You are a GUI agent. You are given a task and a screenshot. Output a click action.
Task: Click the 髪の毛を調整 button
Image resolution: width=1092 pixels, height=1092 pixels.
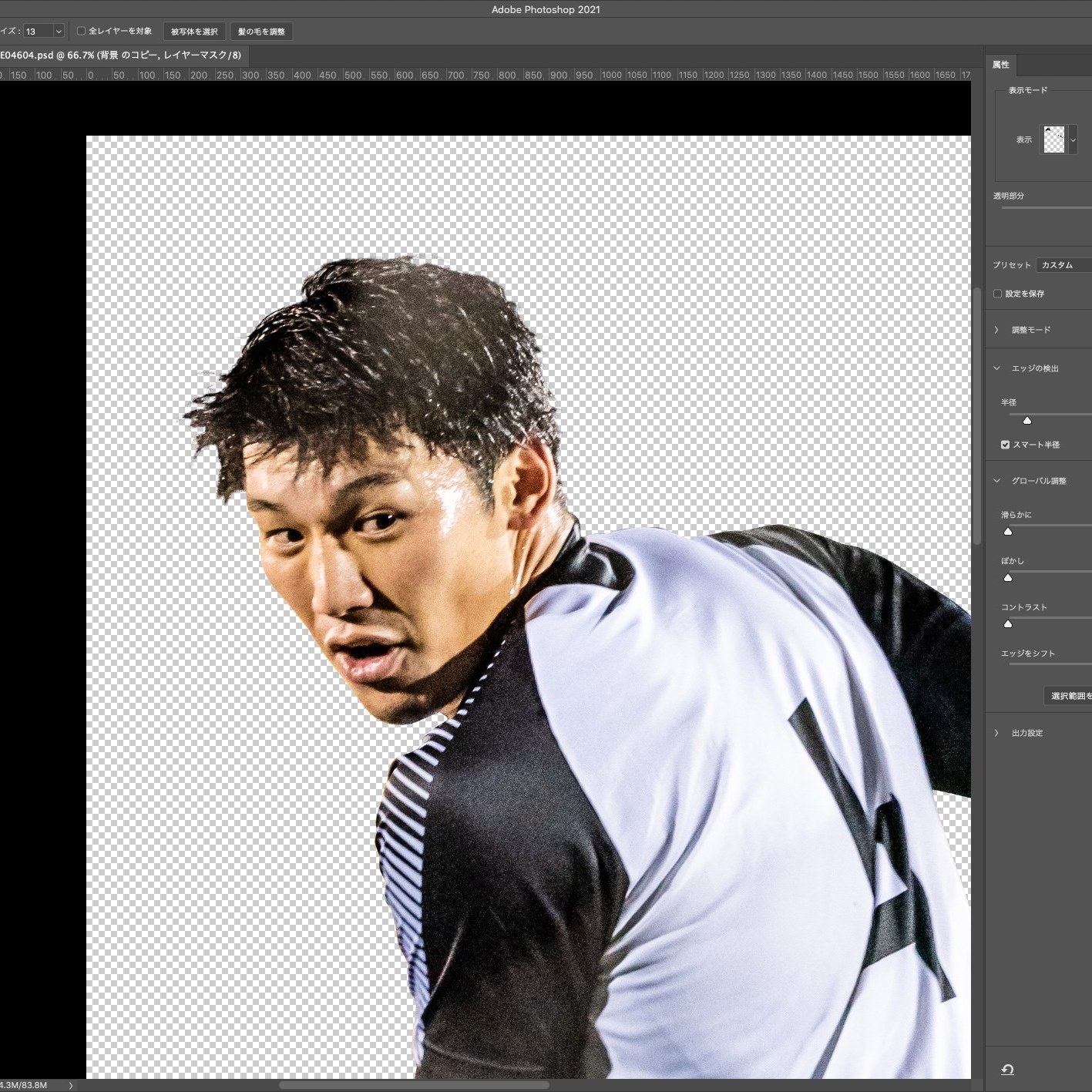pos(261,32)
